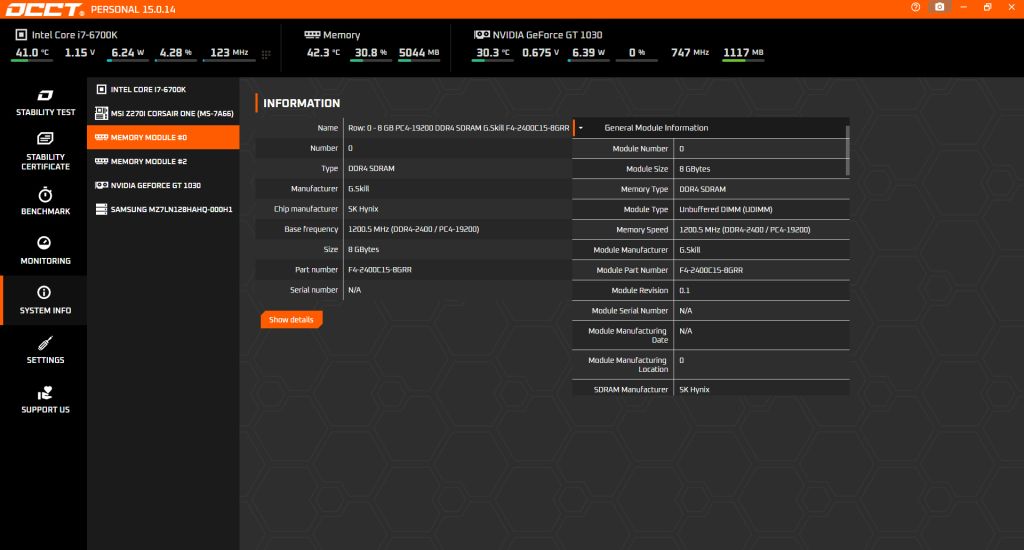Click the Intel Core i7-6700K header CPU icon

click(21, 35)
